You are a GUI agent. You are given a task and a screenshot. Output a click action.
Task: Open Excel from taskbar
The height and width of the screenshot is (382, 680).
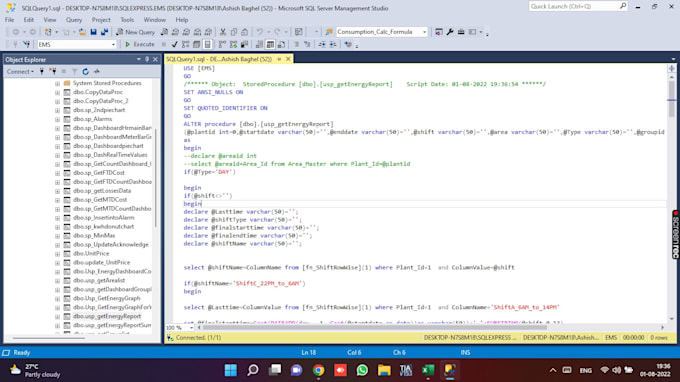coord(428,370)
